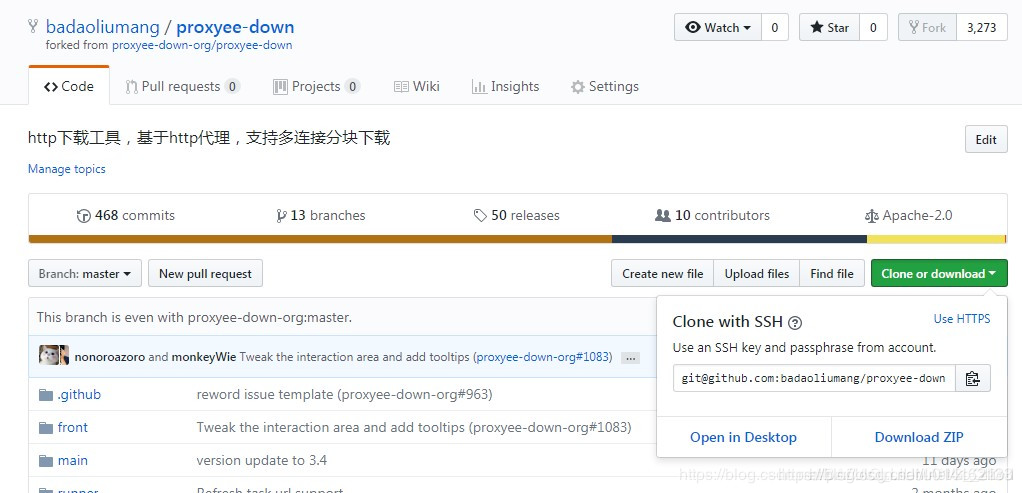Click the front folder icon
Viewport: 1022px width, 493px height.
(46, 428)
